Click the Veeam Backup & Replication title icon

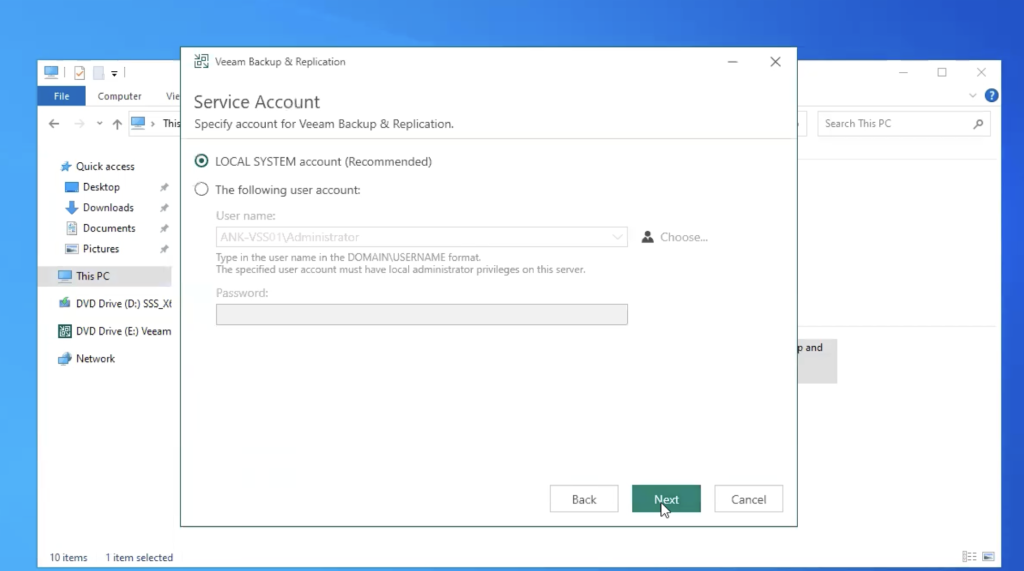201,61
